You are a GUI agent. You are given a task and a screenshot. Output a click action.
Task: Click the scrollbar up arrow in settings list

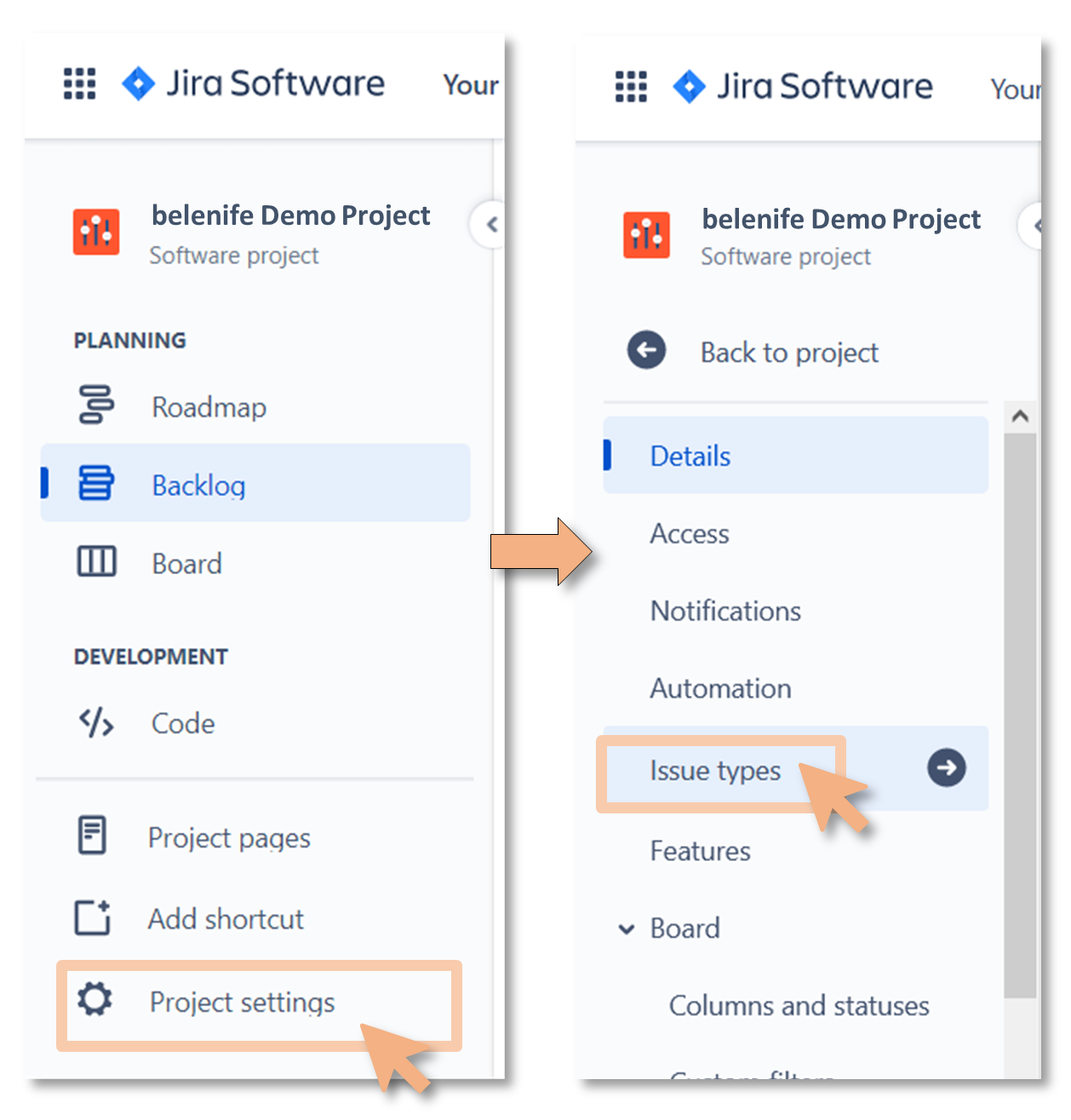tap(1020, 416)
